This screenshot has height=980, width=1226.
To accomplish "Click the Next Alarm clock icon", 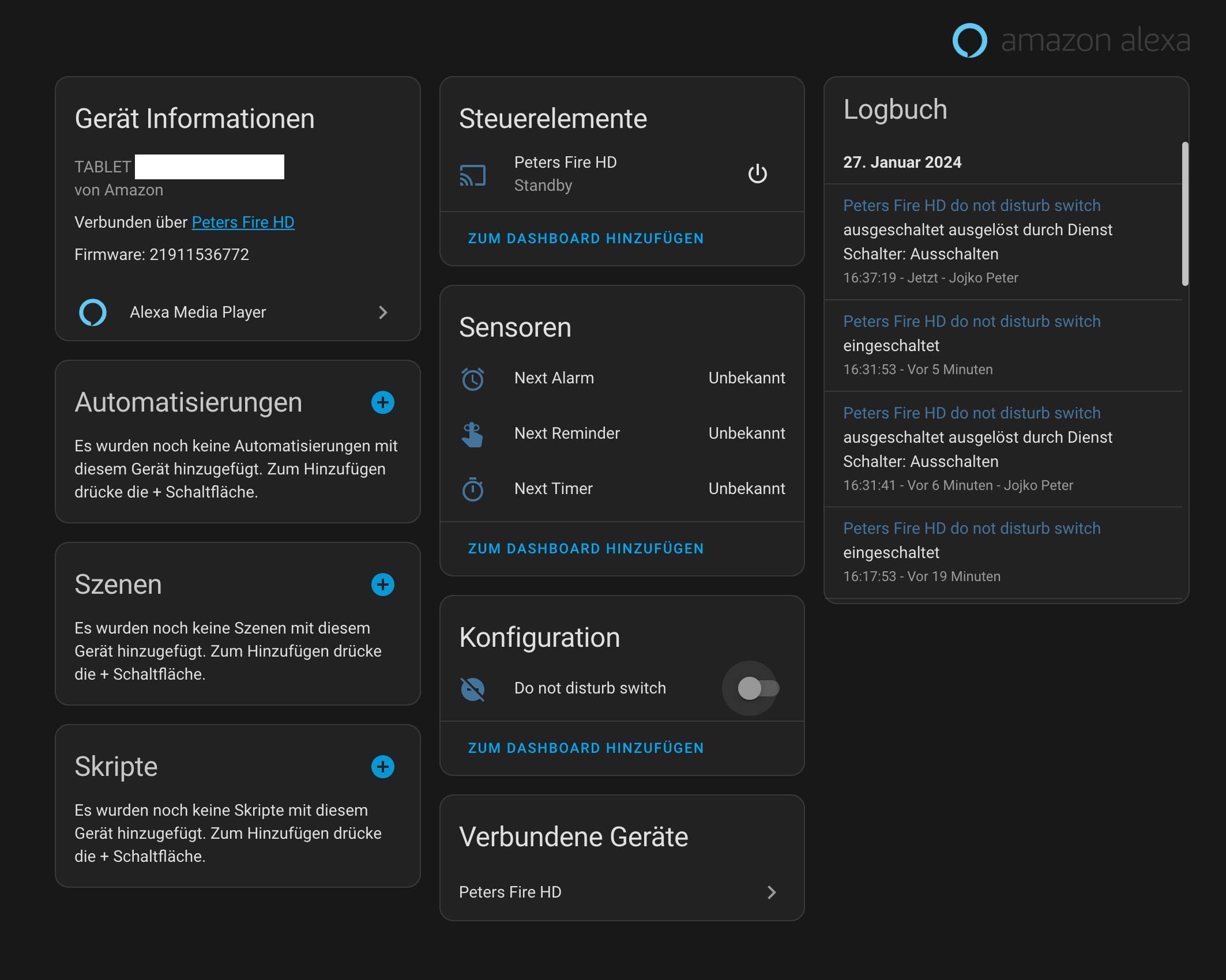I will [x=473, y=379].
